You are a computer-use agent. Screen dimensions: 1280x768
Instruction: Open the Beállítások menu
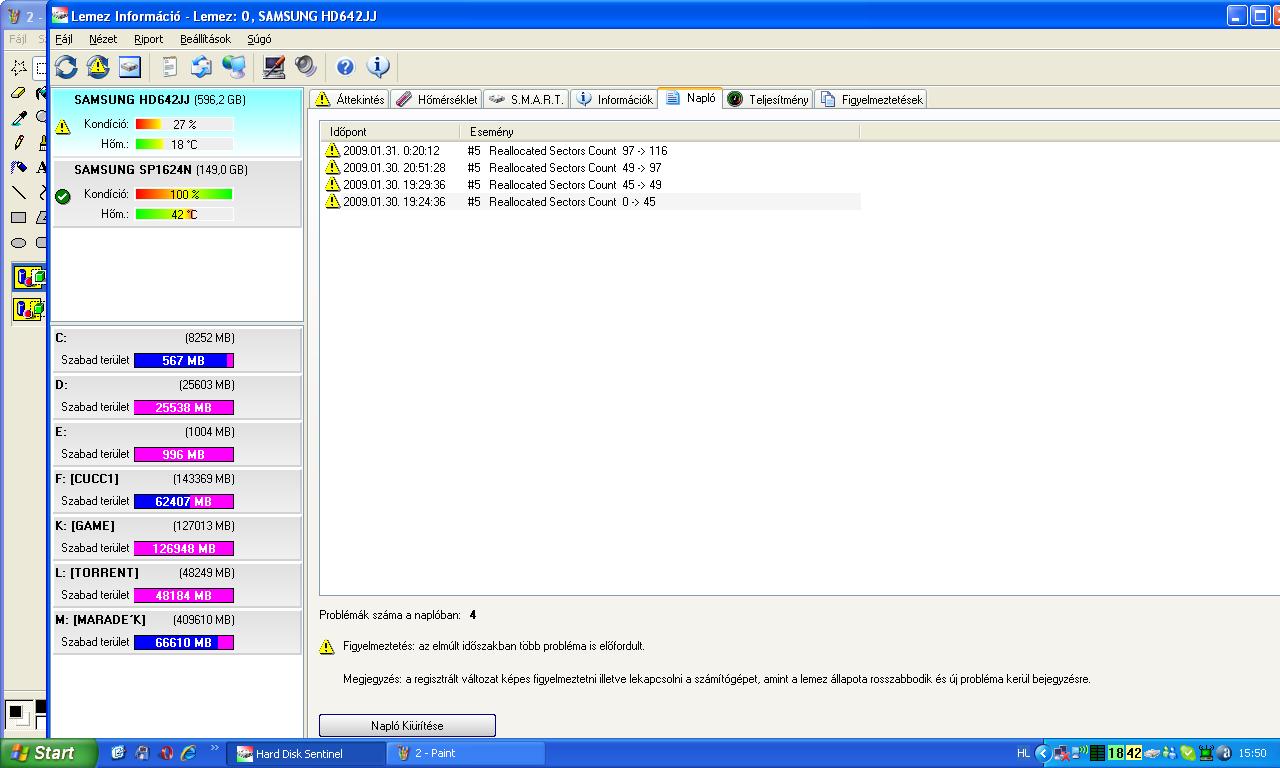click(205, 39)
